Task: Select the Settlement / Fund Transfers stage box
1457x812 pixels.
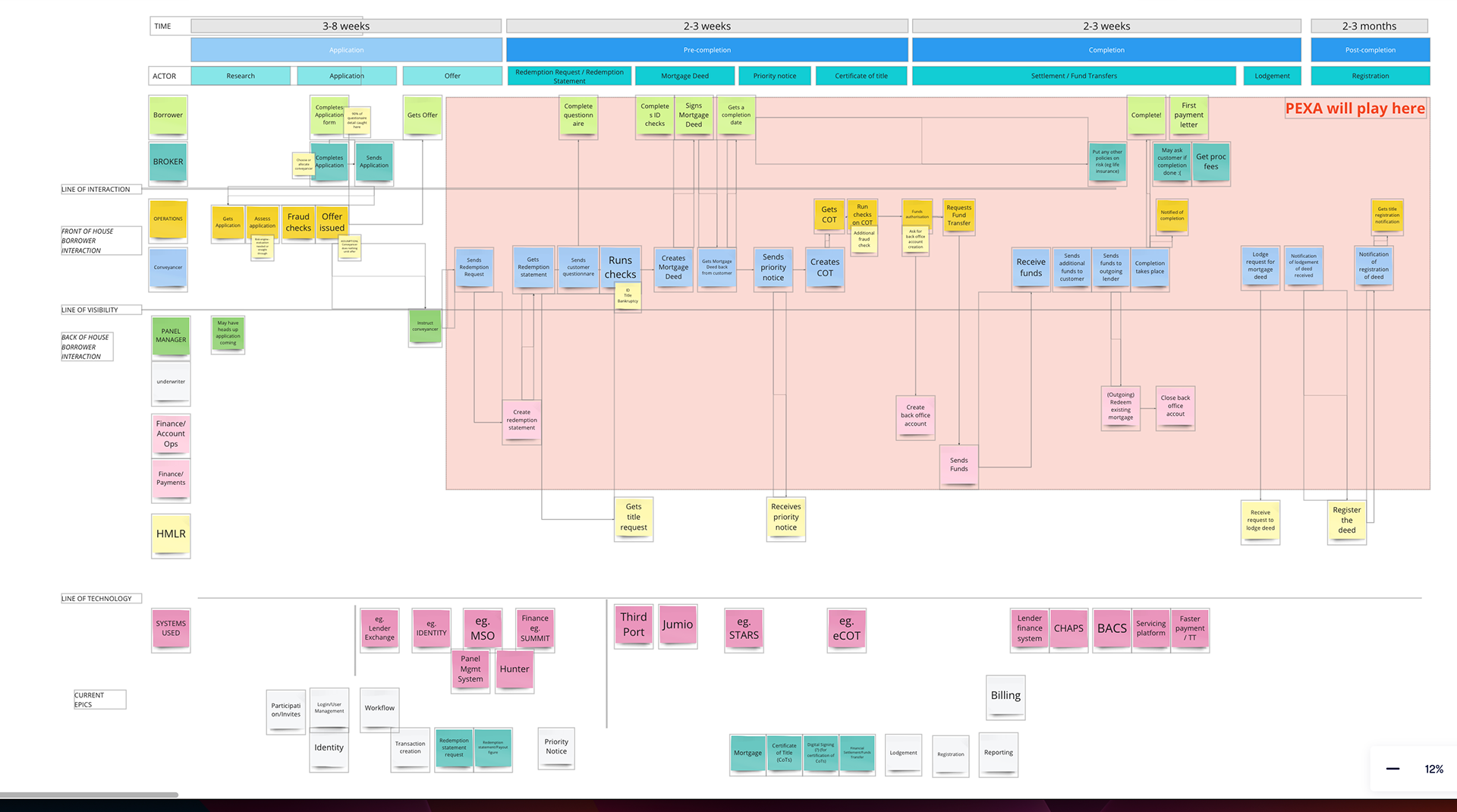Action: click(x=1074, y=76)
